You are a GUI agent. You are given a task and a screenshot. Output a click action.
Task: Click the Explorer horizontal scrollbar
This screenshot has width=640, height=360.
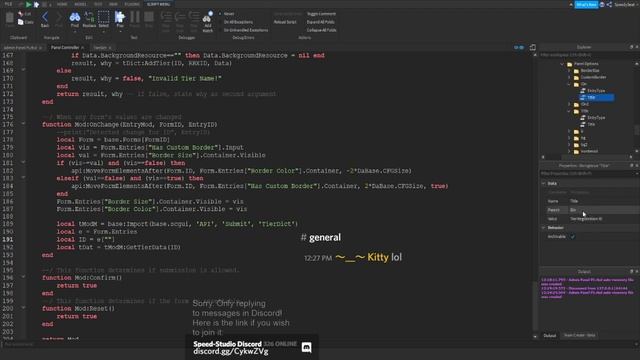point(588,157)
